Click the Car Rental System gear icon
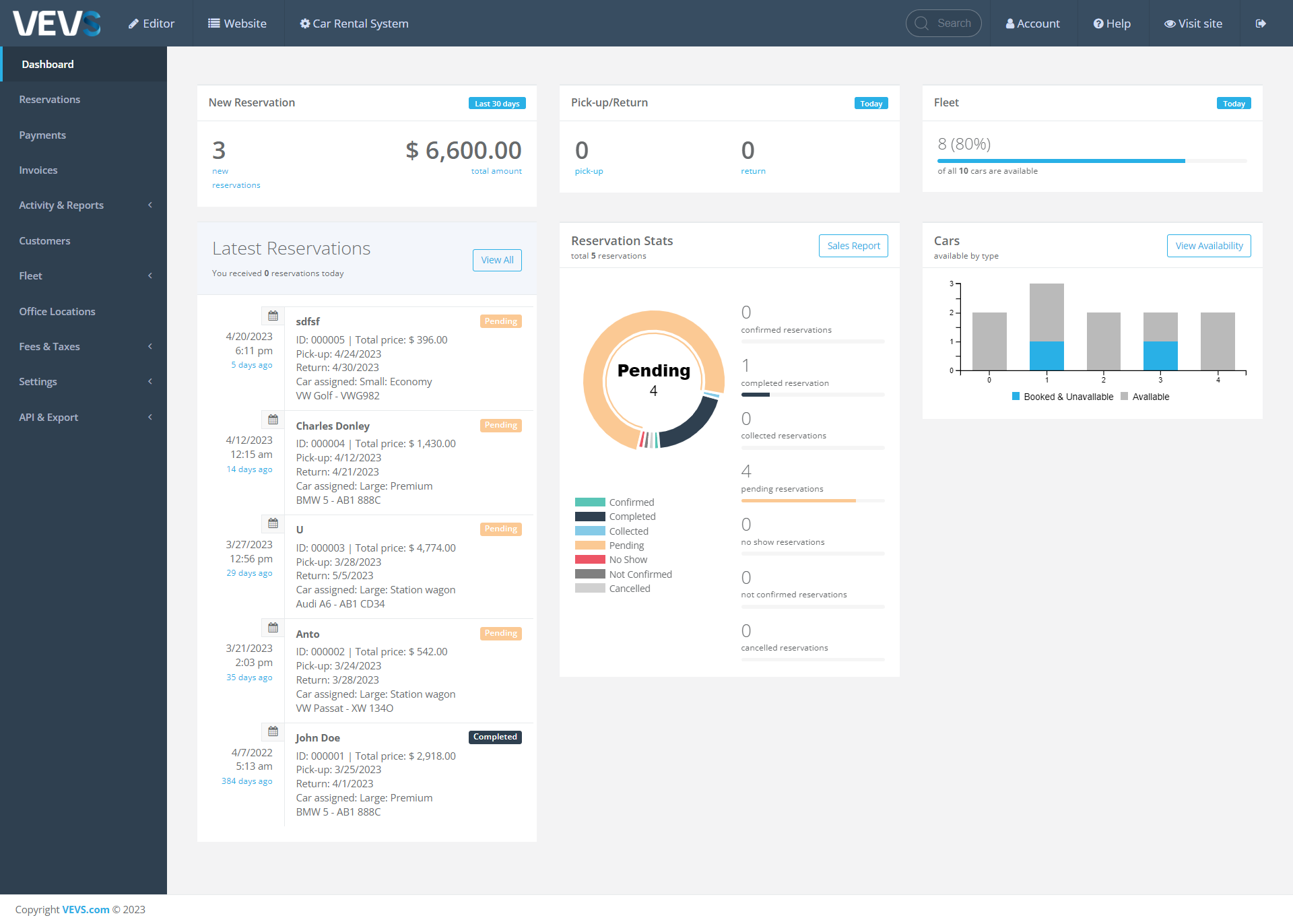 tap(305, 23)
